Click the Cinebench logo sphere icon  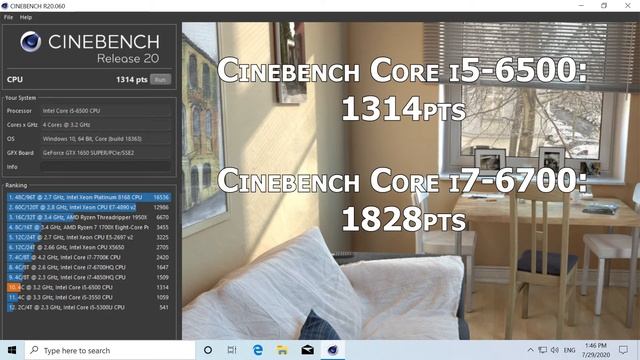pos(31,41)
